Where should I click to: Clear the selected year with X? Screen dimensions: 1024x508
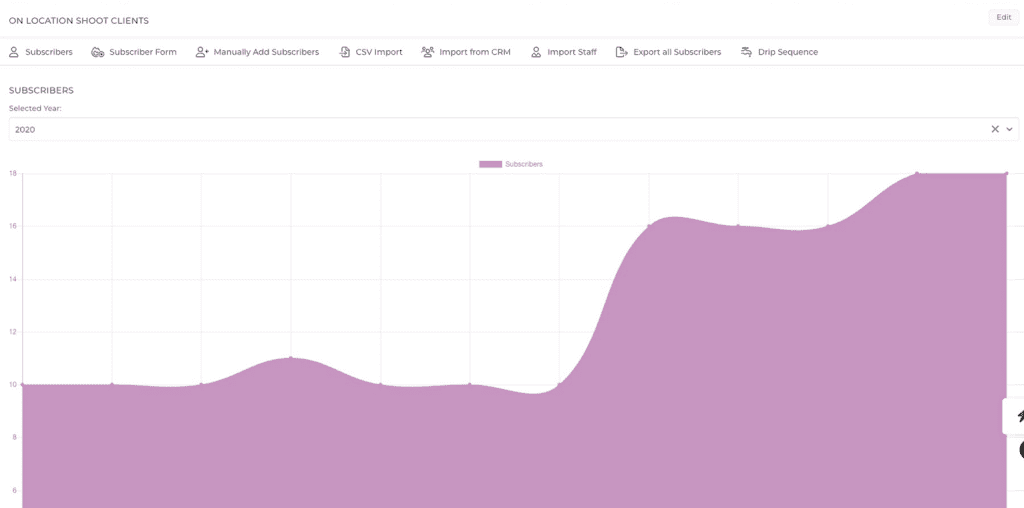coord(995,129)
